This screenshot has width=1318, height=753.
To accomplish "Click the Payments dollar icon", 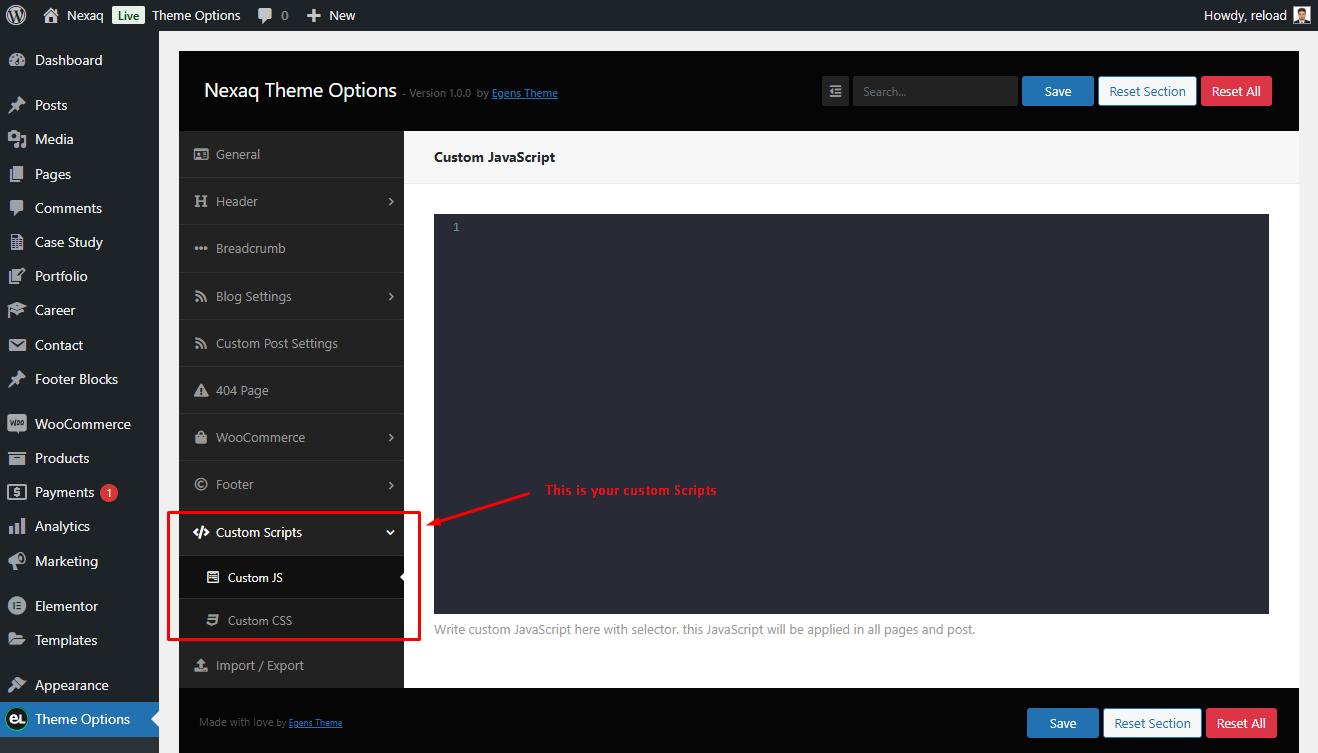I will tap(17, 492).
